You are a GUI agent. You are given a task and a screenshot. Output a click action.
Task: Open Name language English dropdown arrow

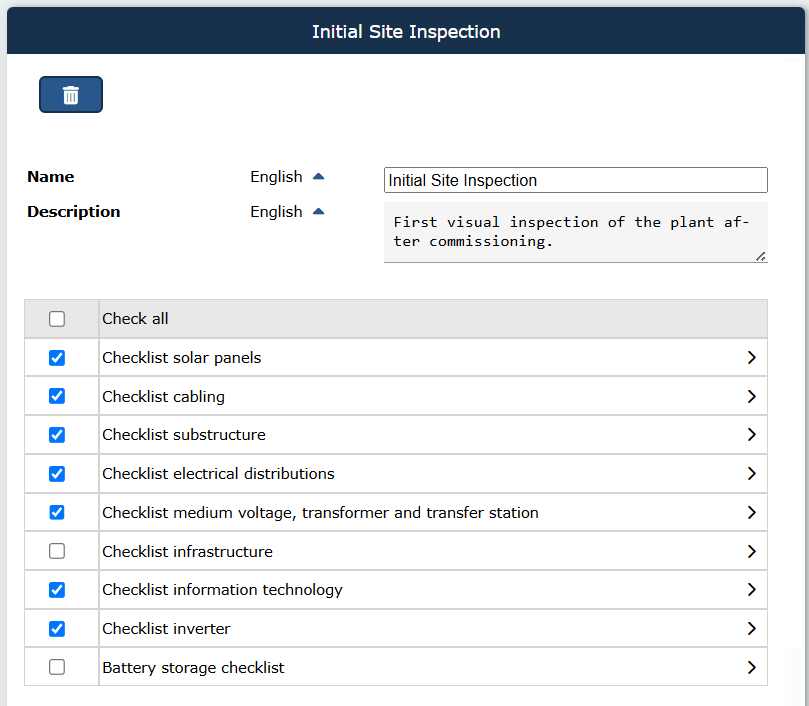318,176
